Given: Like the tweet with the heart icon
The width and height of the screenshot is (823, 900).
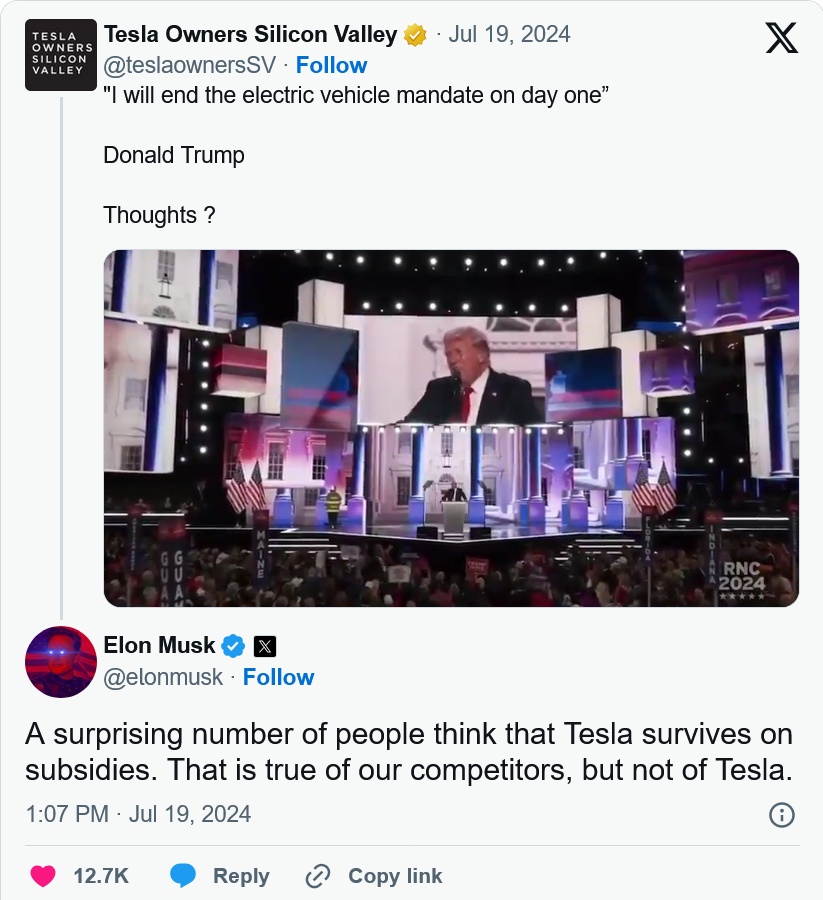Looking at the screenshot, I should click(42, 876).
